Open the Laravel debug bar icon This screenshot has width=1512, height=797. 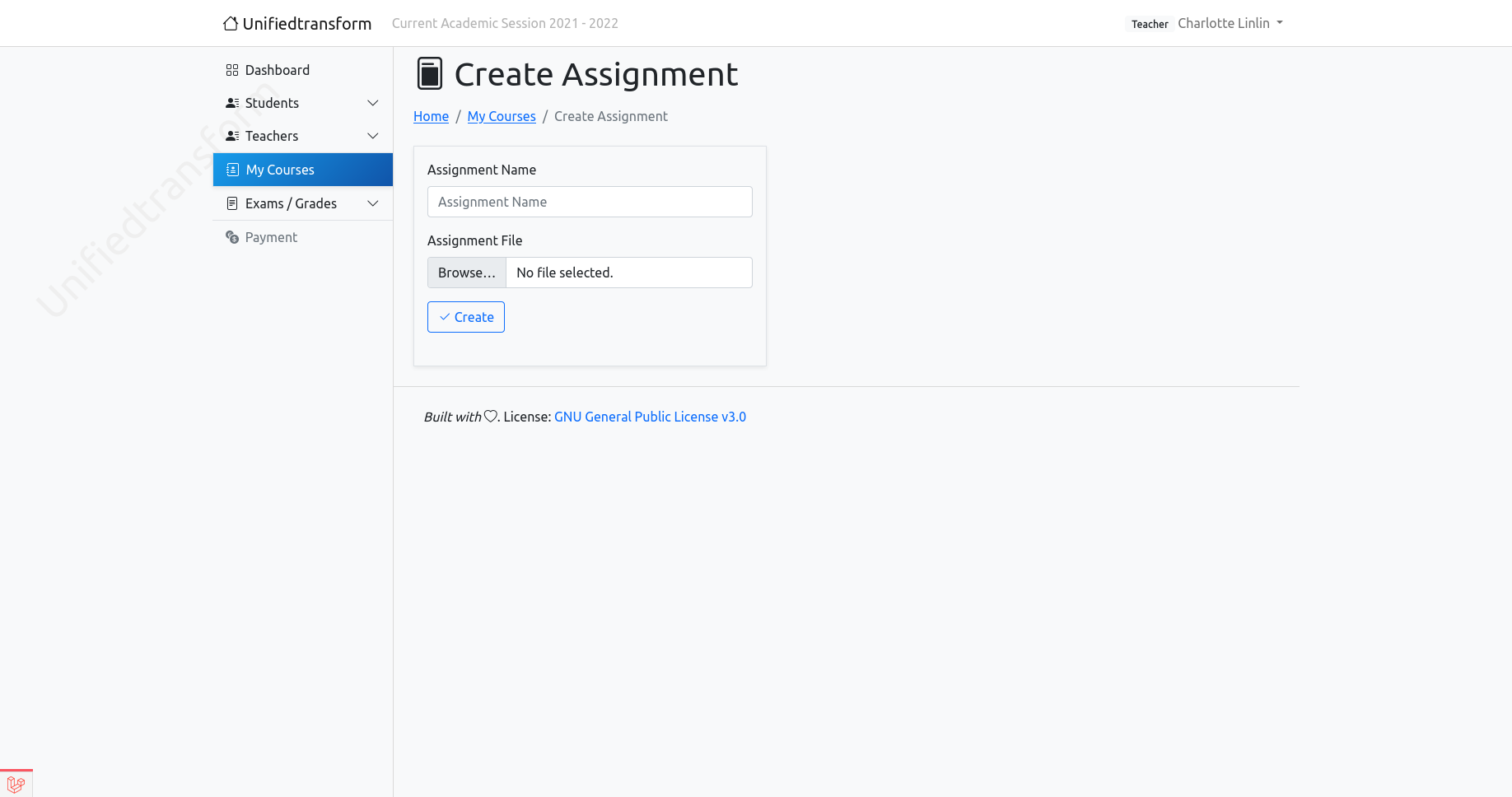(16, 784)
